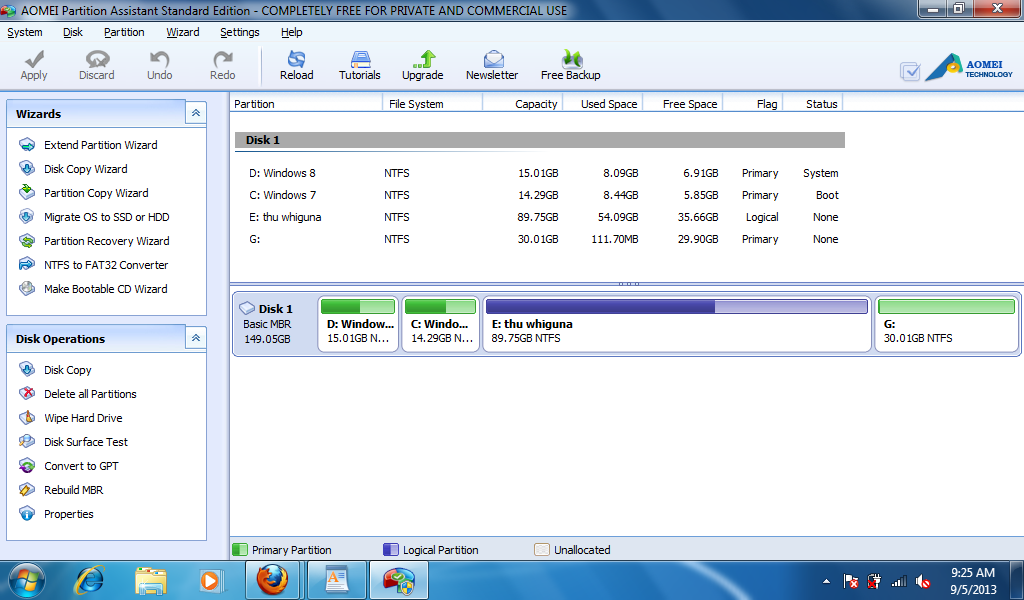Show hidden system tray icons
This screenshot has height=600, width=1024.
coord(827,580)
